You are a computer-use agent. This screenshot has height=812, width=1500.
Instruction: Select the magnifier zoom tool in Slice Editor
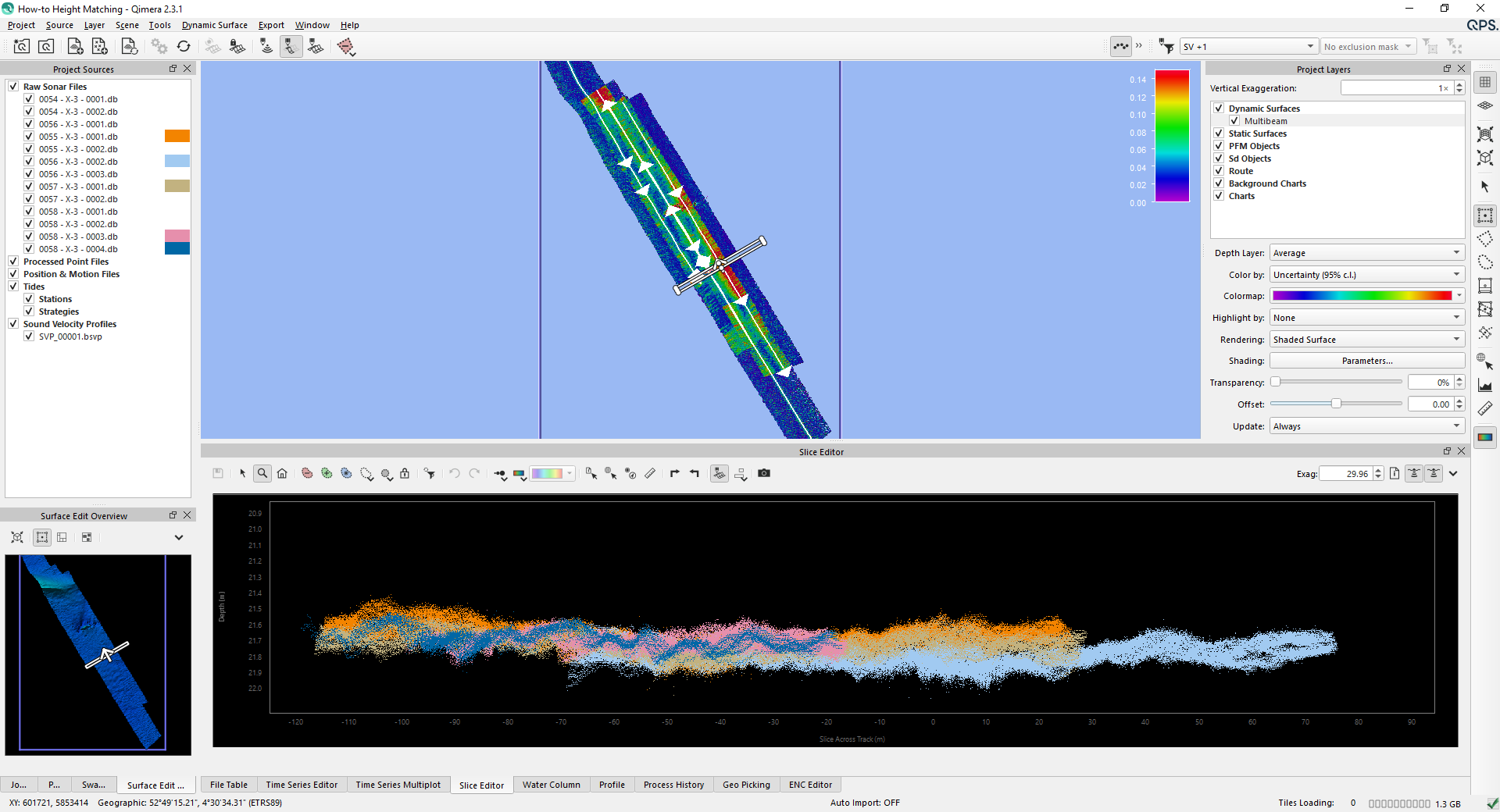(x=262, y=474)
